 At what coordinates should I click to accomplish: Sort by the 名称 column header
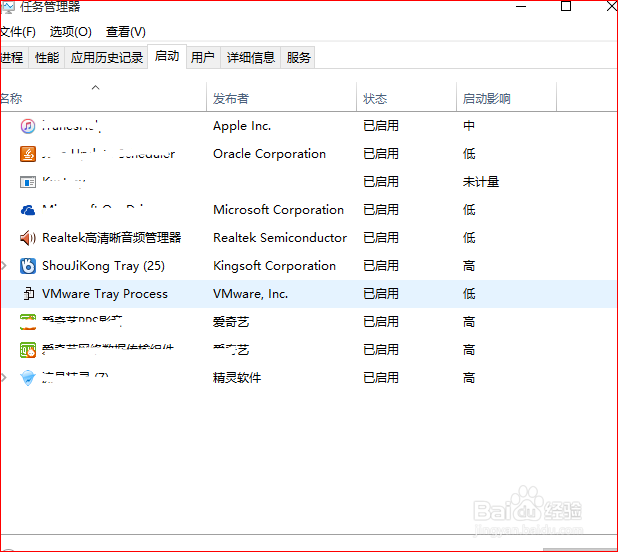coord(103,98)
